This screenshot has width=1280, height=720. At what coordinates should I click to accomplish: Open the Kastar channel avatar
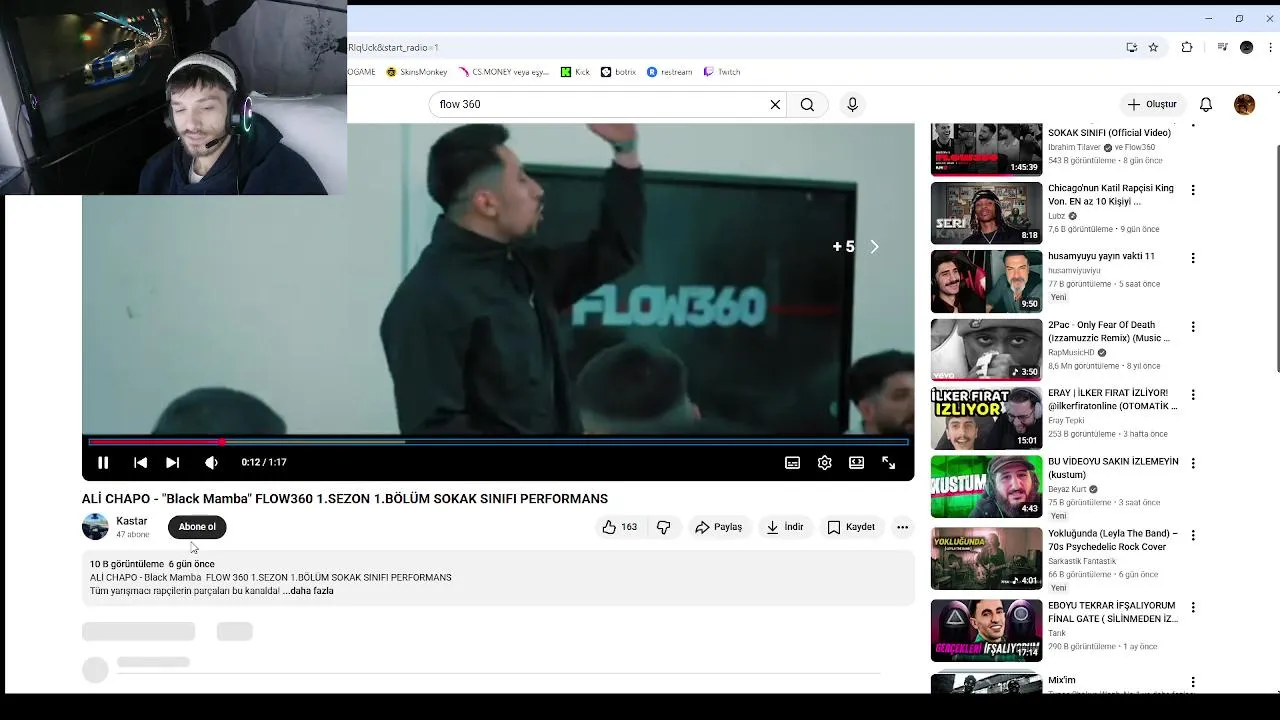95,527
